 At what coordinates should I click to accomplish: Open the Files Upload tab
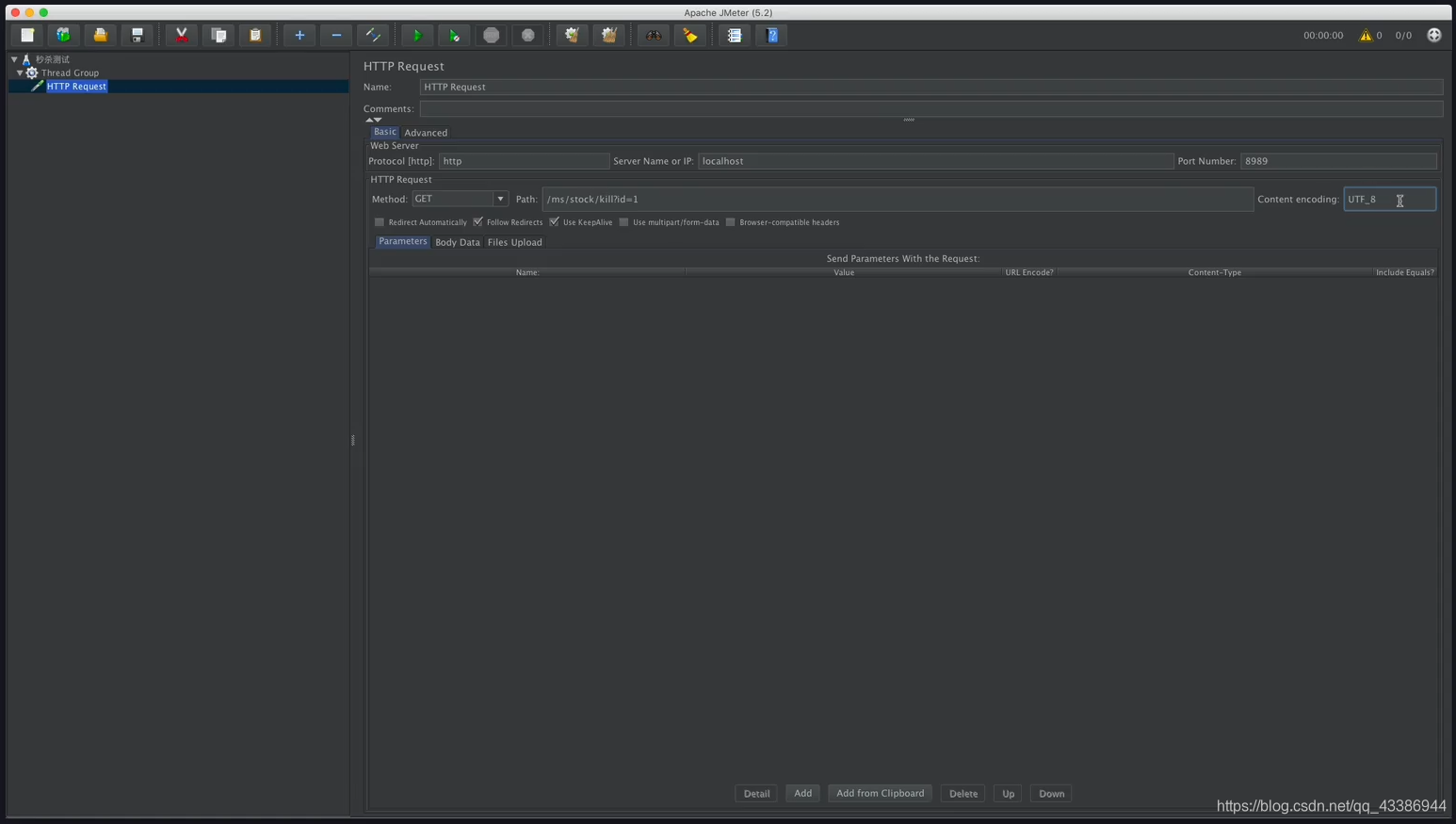(514, 242)
